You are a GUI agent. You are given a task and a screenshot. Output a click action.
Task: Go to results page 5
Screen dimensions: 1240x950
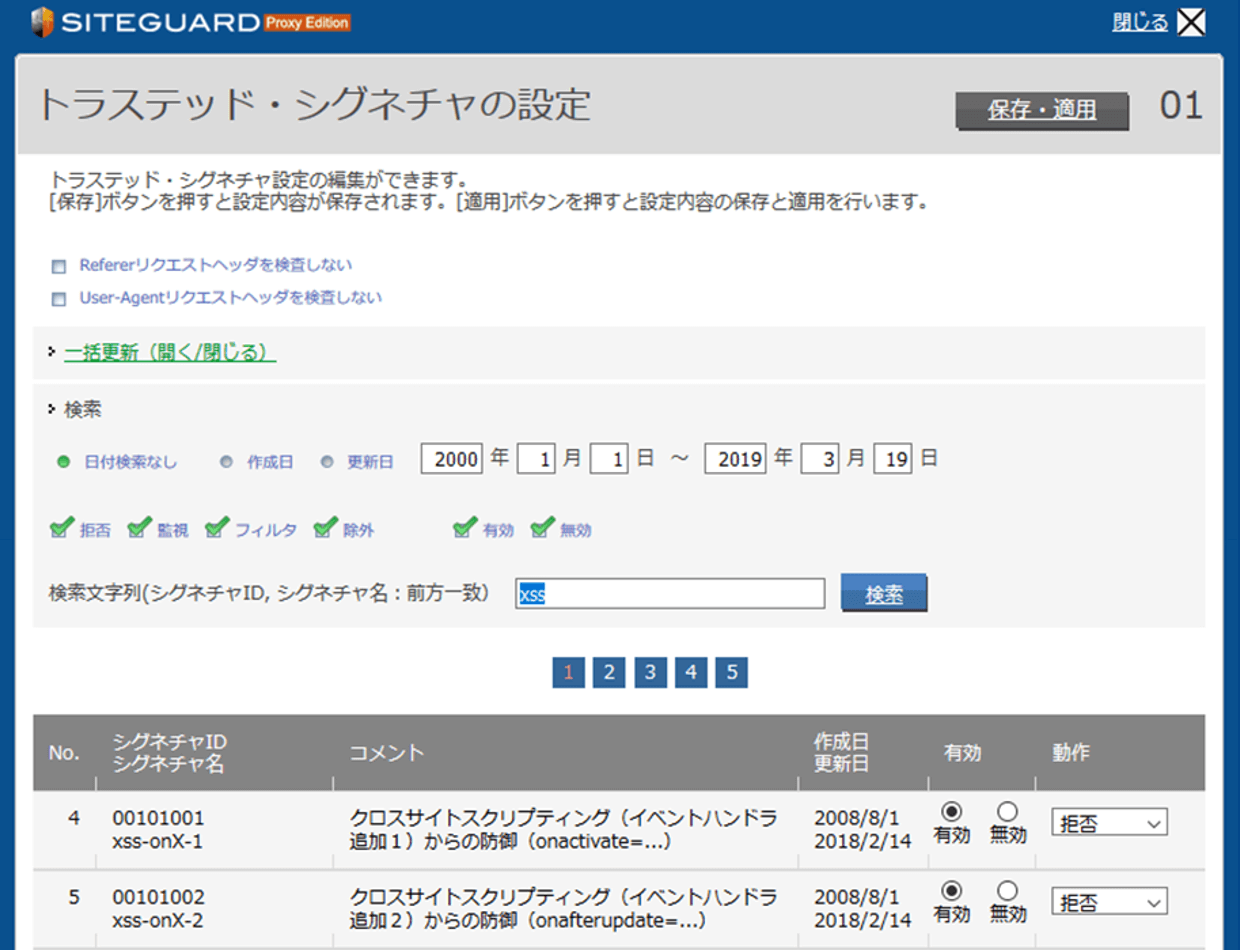(732, 673)
